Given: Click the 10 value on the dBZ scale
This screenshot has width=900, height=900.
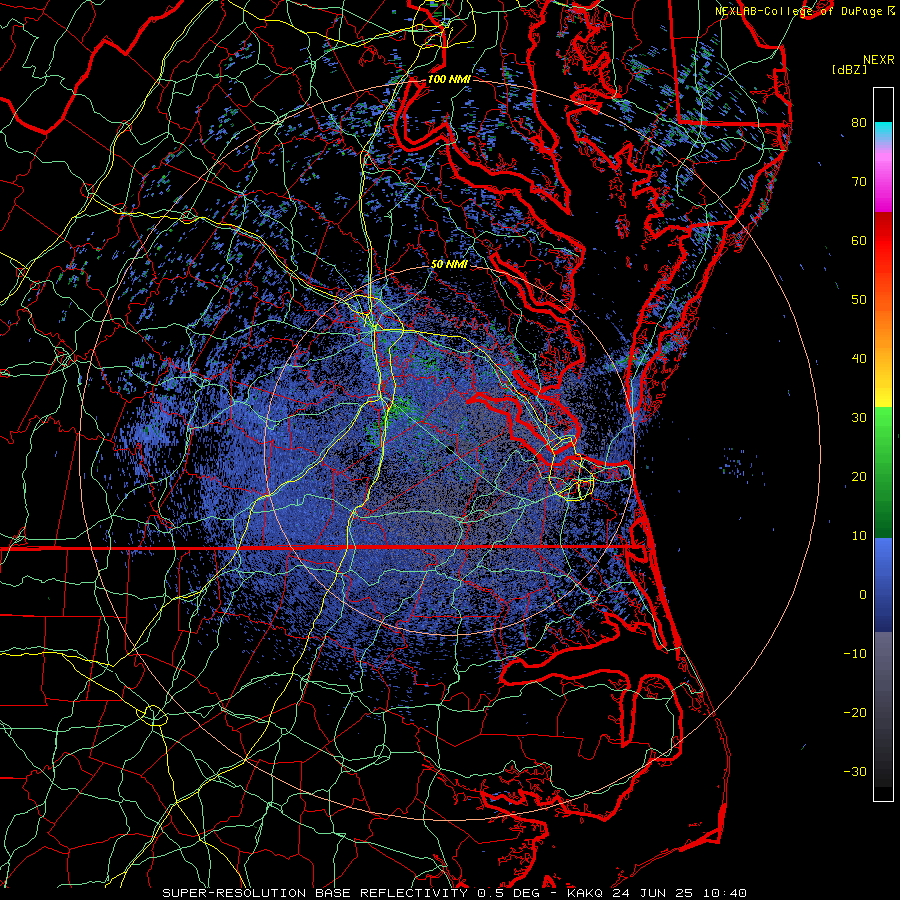Looking at the screenshot, I should click(x=859, y=536).
